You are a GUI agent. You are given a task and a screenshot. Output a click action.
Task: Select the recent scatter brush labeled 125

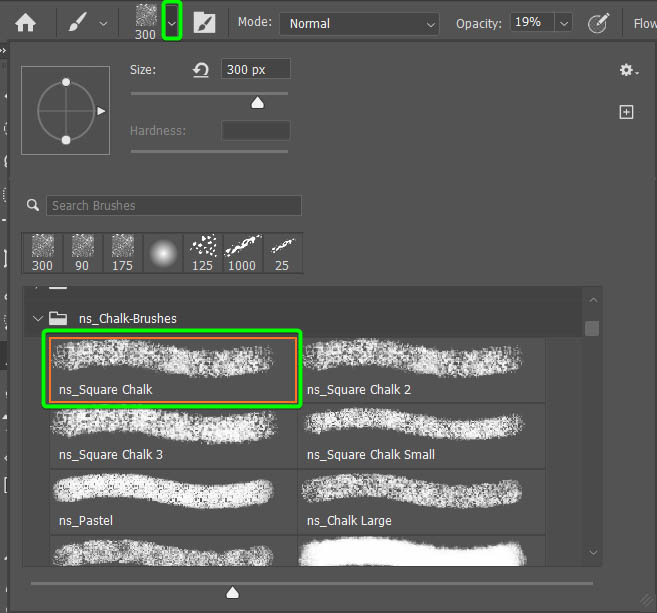(x=203, y=253)
